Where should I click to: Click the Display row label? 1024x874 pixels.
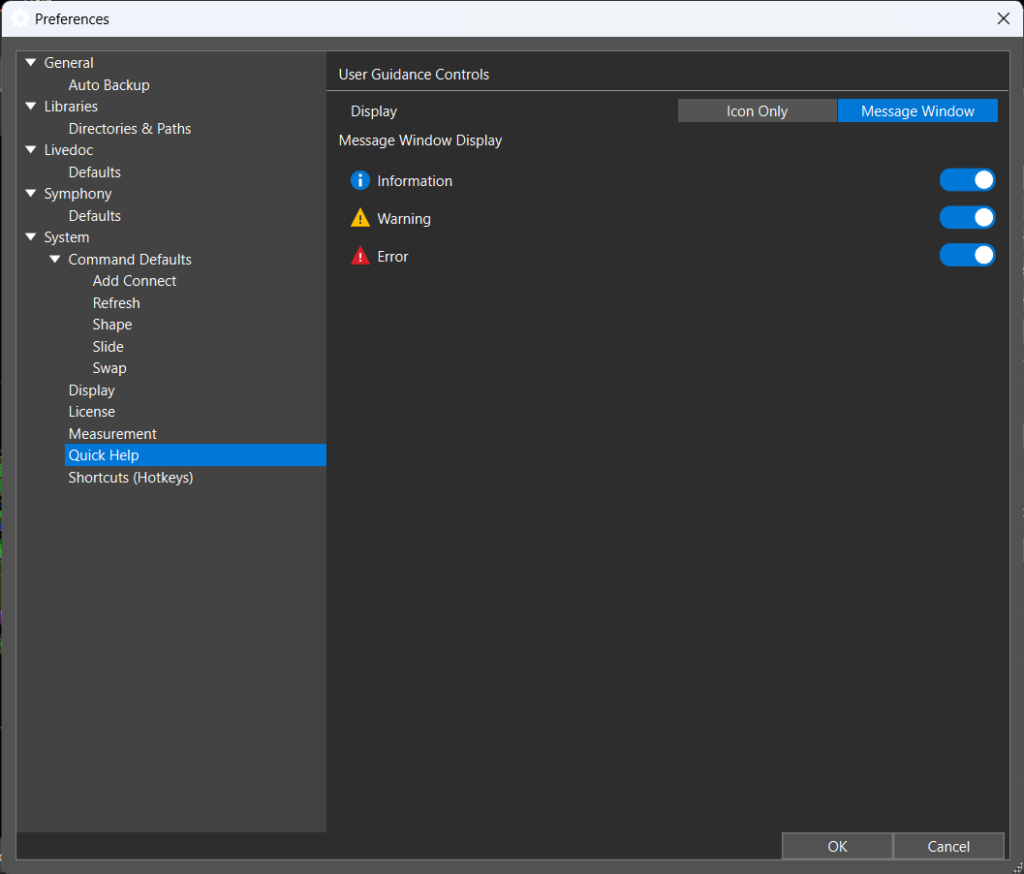(x=374, y=111)
